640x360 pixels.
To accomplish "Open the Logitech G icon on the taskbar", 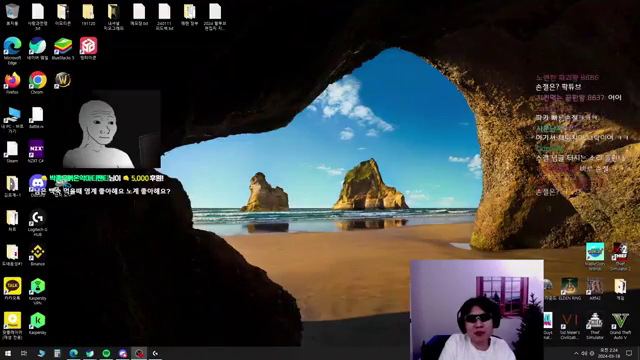I will pos(155,353).
